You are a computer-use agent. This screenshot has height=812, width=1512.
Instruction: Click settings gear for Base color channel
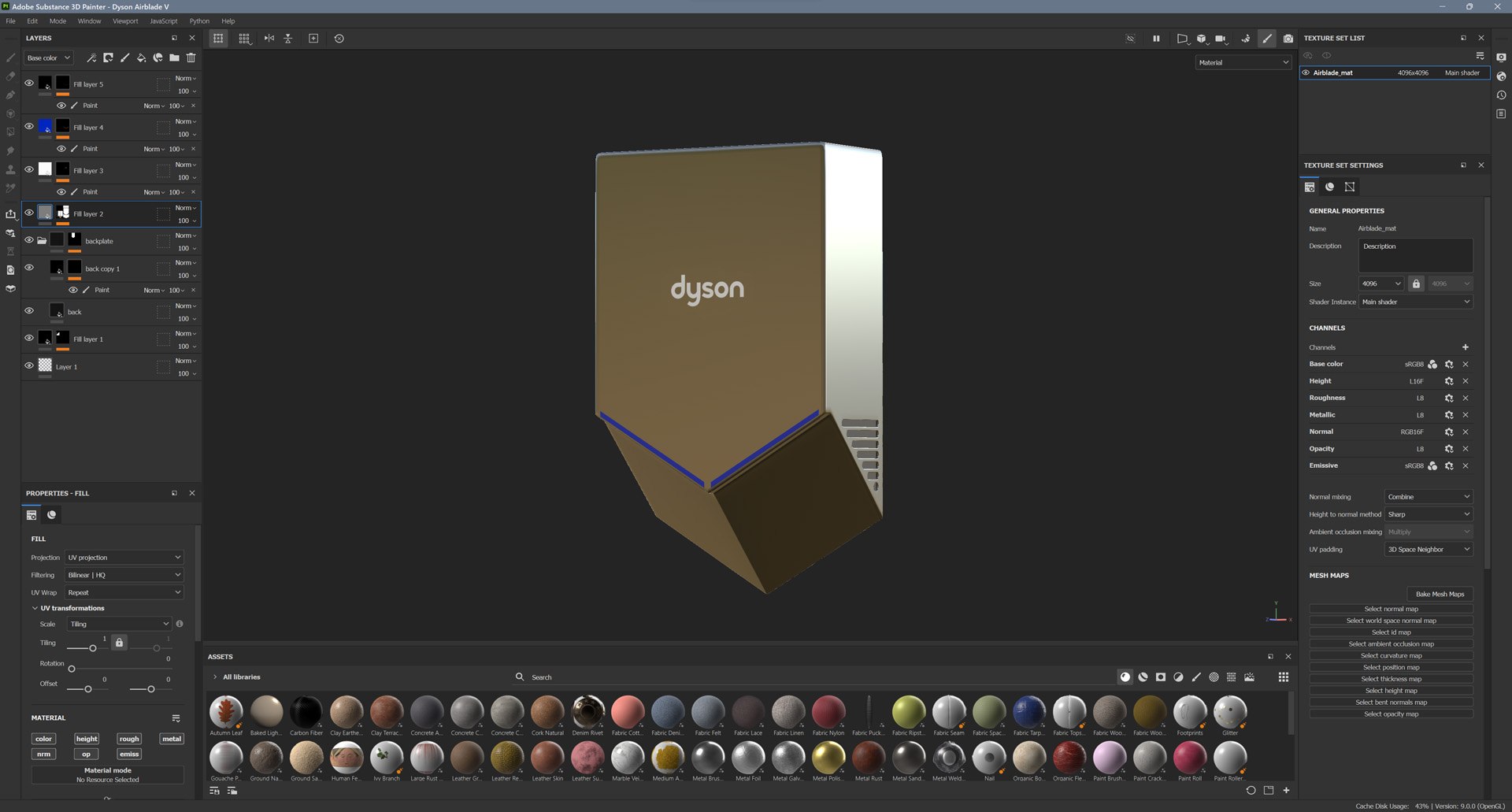pyautogui.click(x=1448, y=364)
